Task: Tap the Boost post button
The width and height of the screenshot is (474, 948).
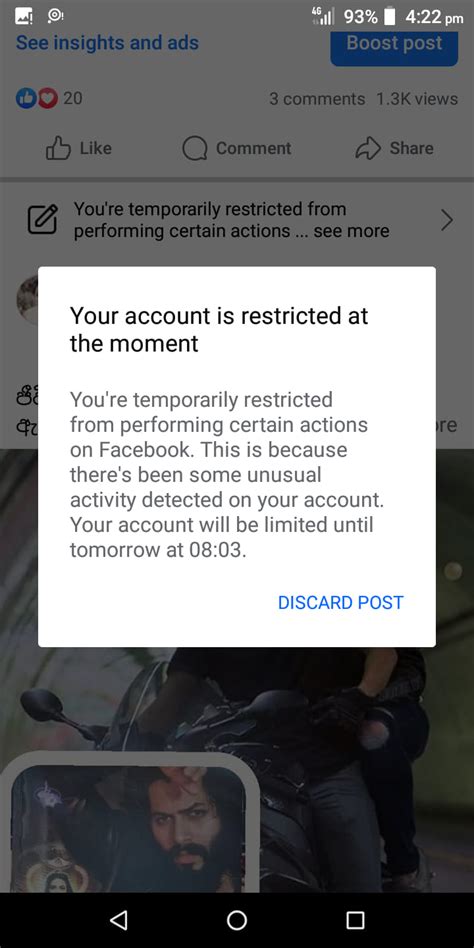Action: [x=394, y=45]
